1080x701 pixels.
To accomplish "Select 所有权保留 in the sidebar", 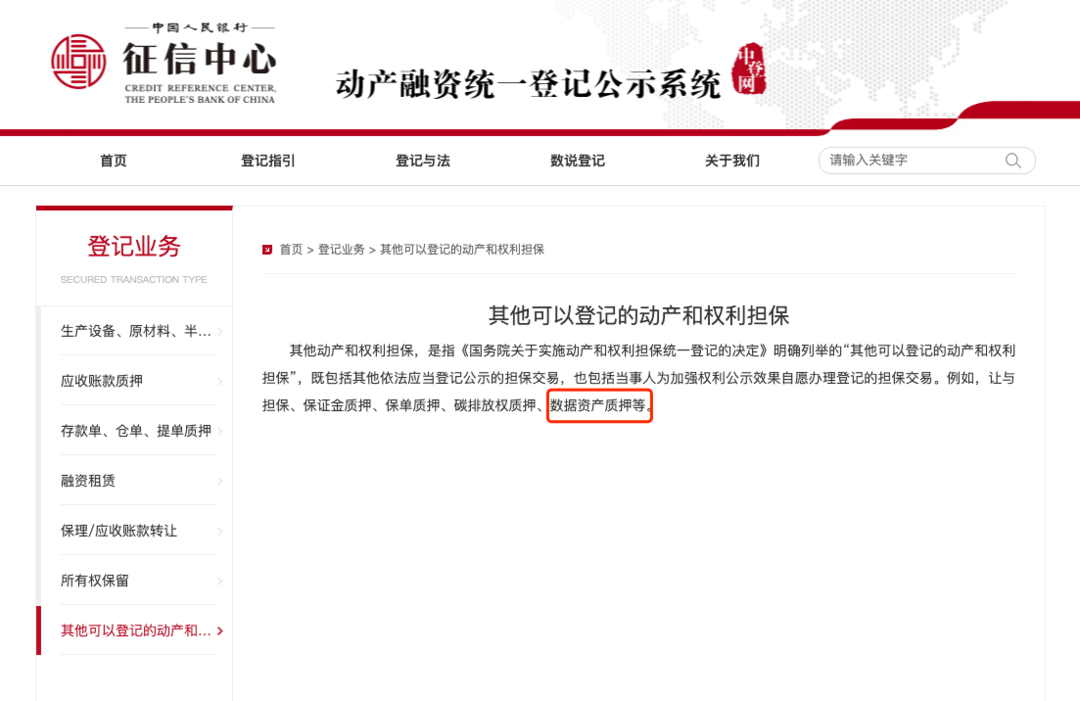I will point(95,580).
